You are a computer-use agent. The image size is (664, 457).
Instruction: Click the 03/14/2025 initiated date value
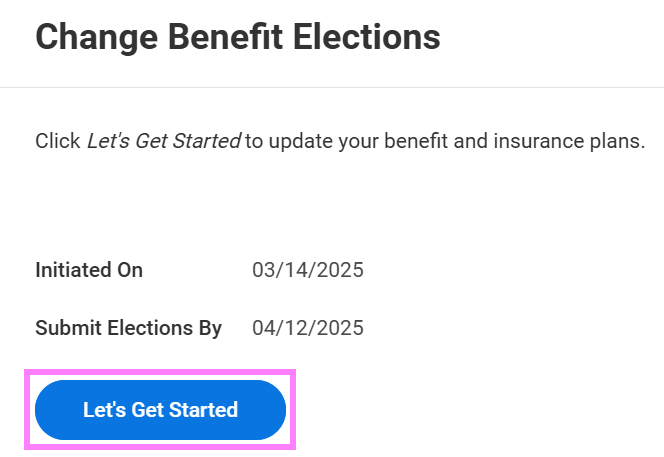pos(308,270)
